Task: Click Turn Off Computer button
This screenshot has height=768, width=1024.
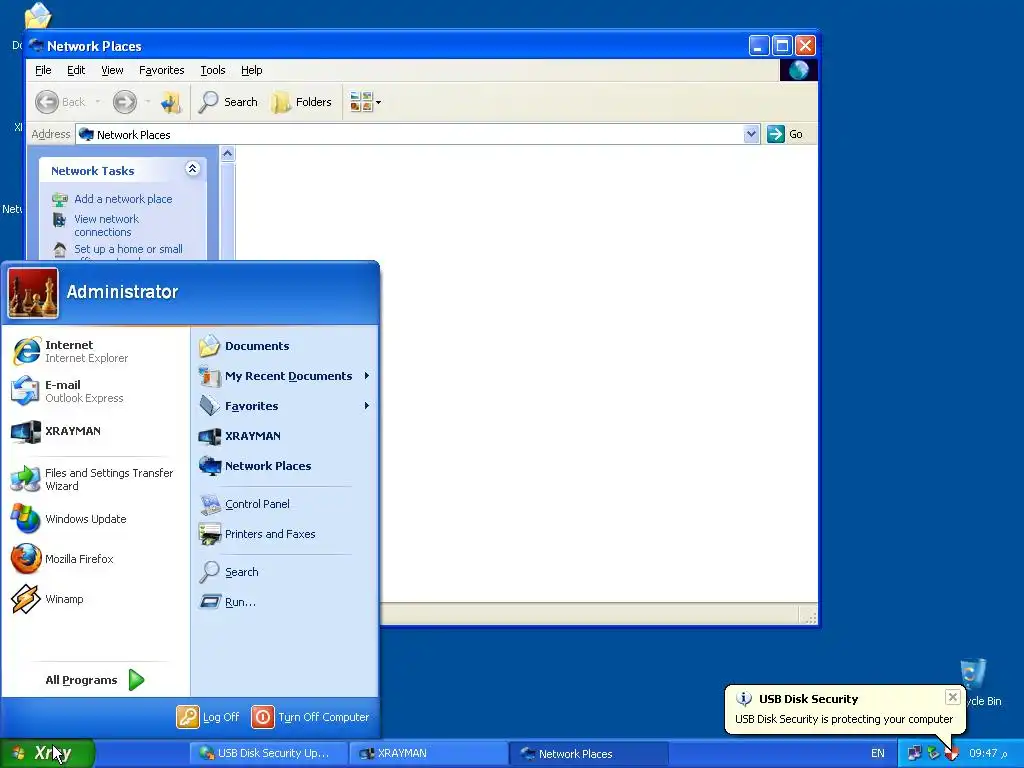Action: (310, 717)
